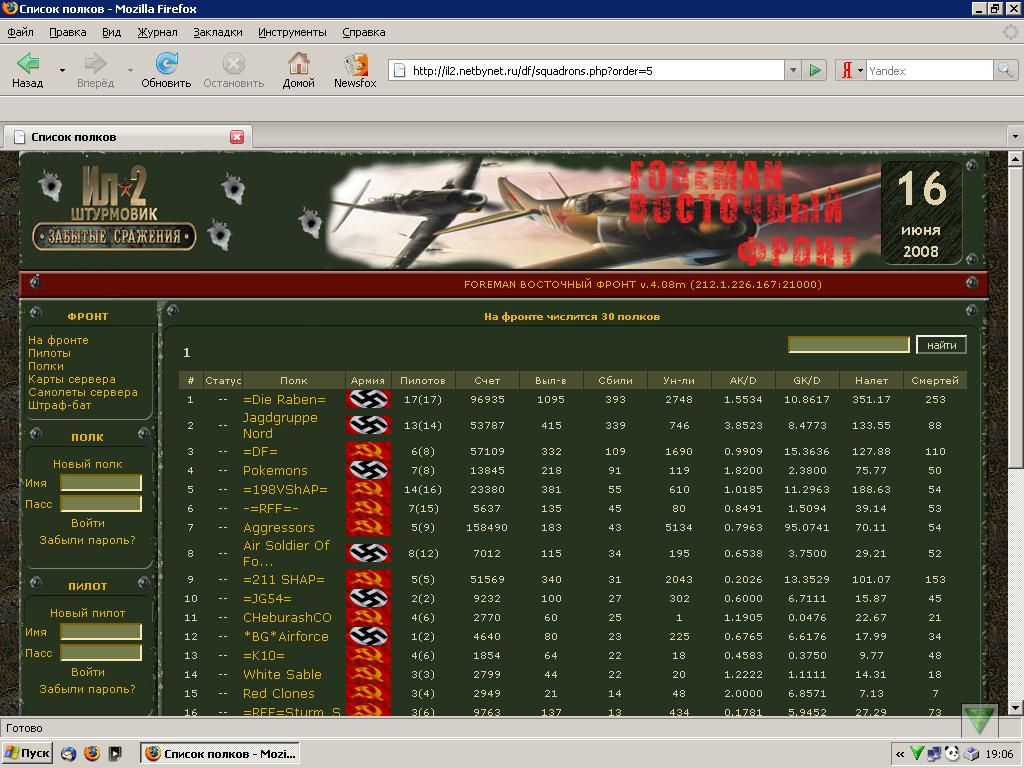The height and width of the screenshot is (768, 1024).
Task: Open the Домой home page icon
Action: [298, 70]
